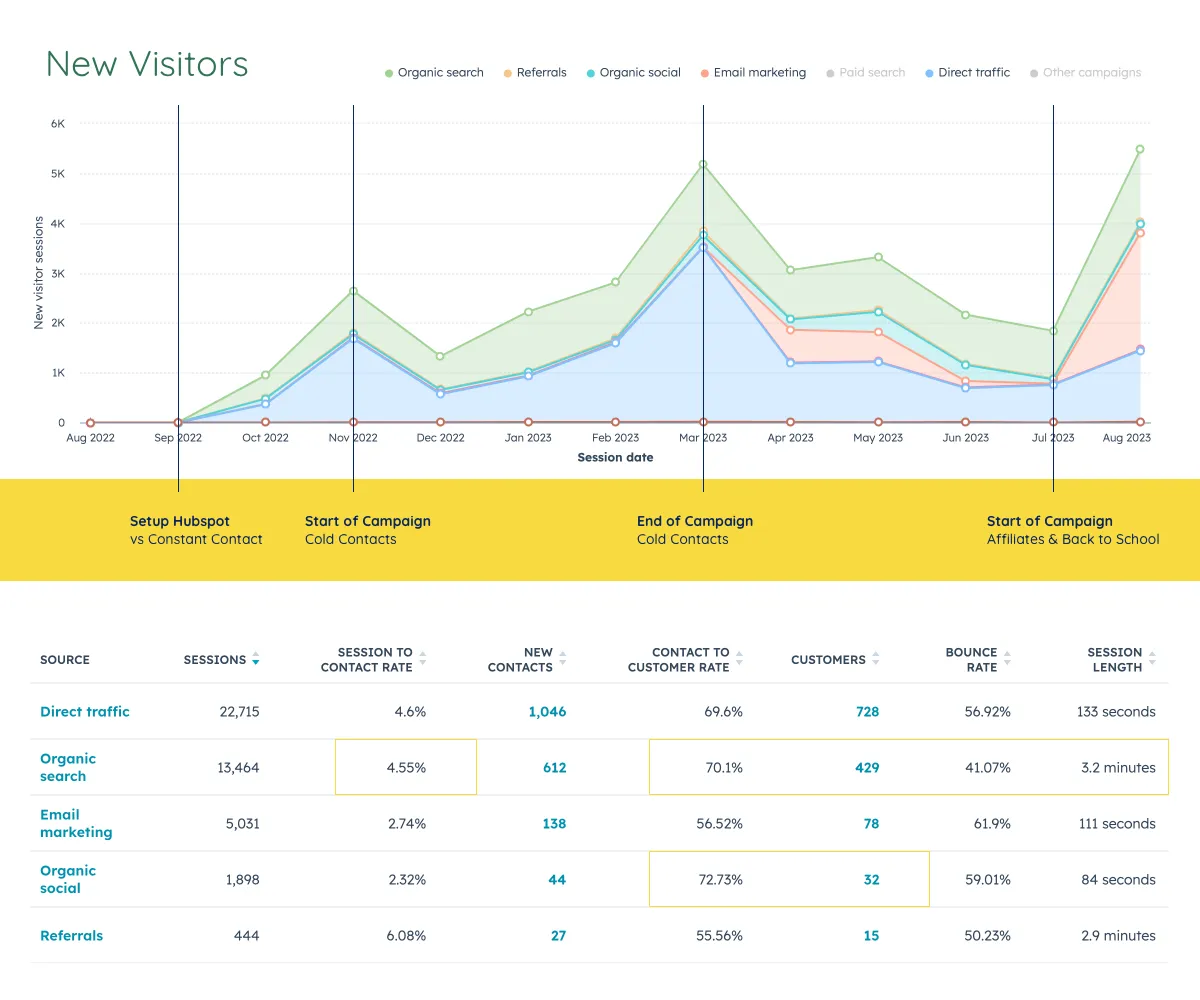Sort by Contact to Customer Rate arrows

coord(740,659)
